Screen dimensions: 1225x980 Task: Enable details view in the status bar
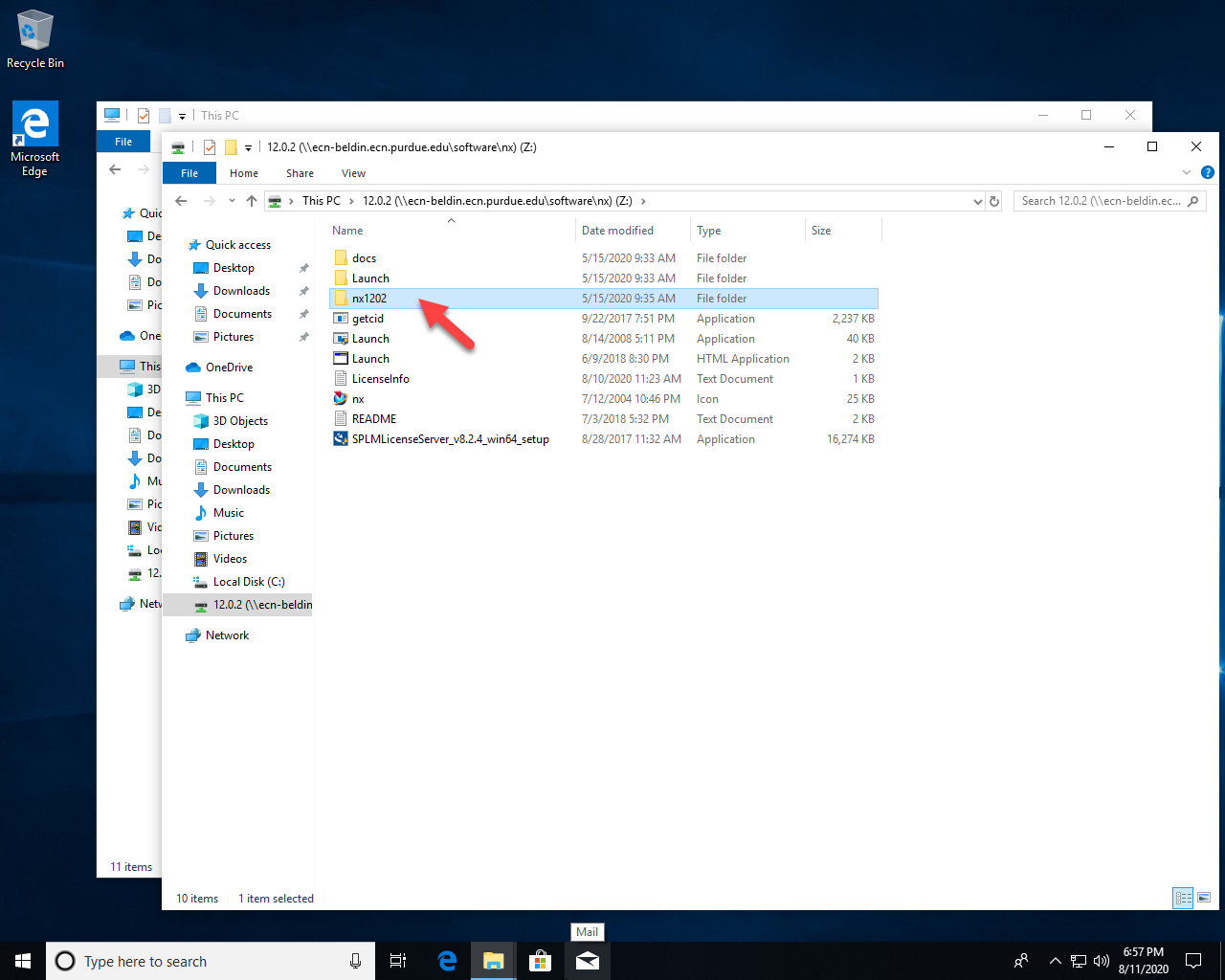[x=1182, y=898]
